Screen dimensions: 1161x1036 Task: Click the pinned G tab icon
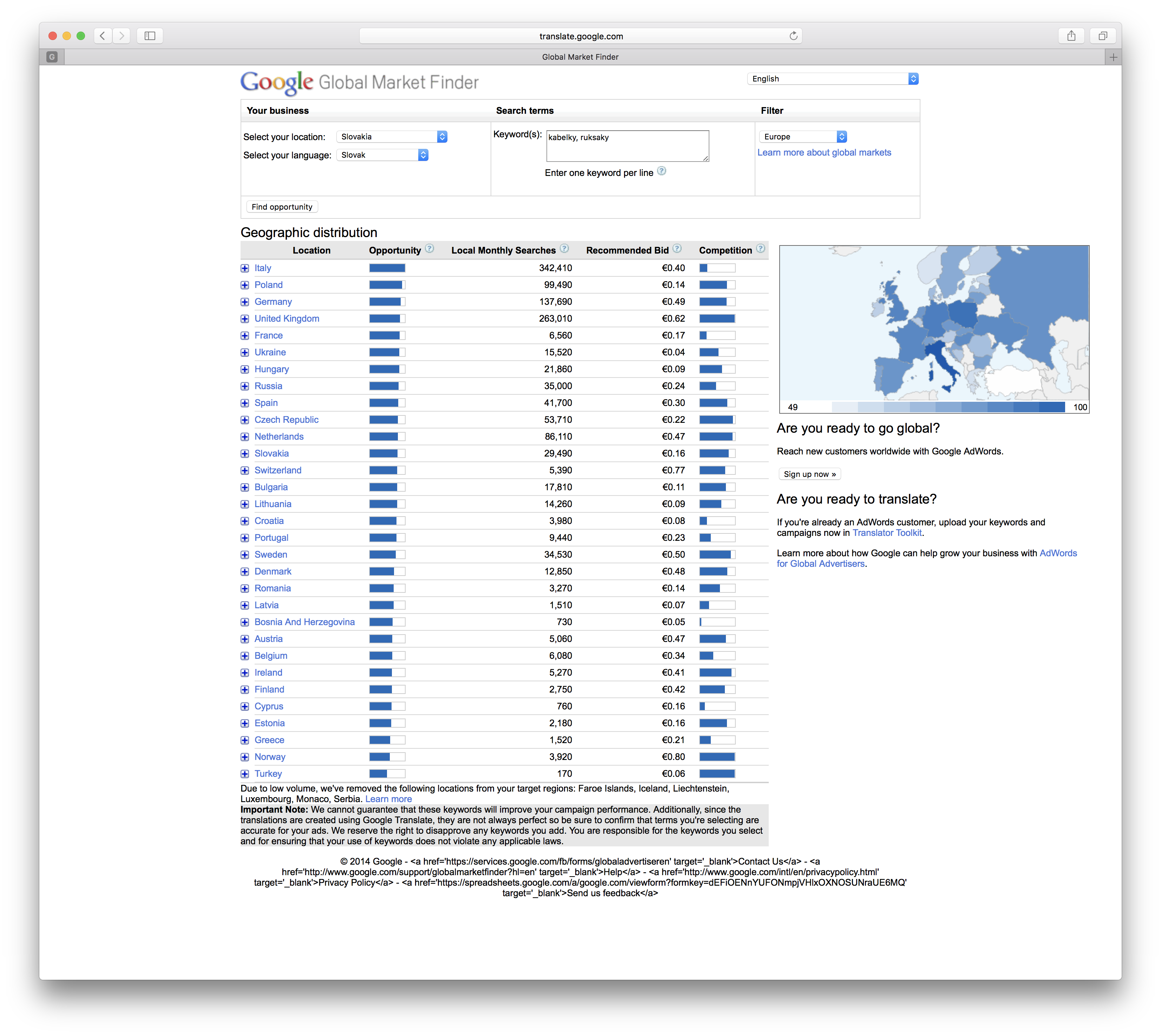(x=52, y=57)
